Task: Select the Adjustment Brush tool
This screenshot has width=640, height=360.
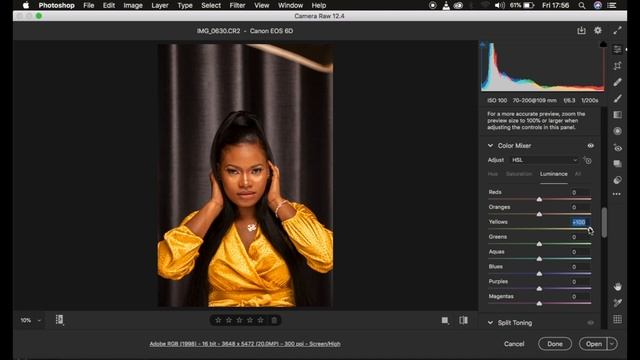Action: [618, 98]
